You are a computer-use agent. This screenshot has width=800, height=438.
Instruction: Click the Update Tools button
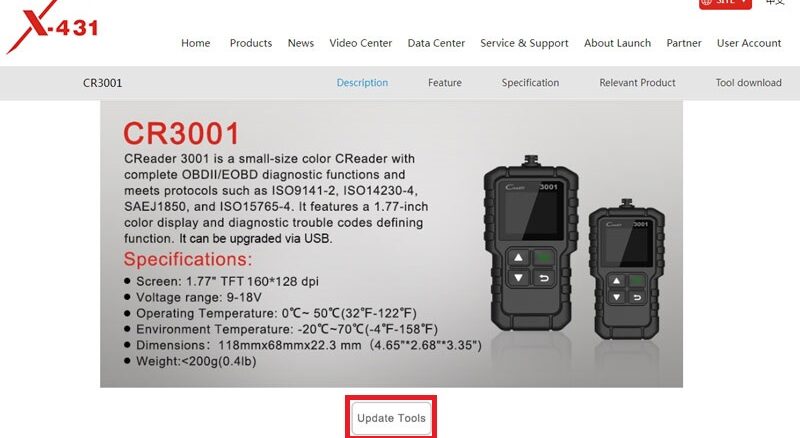(391, 418)
